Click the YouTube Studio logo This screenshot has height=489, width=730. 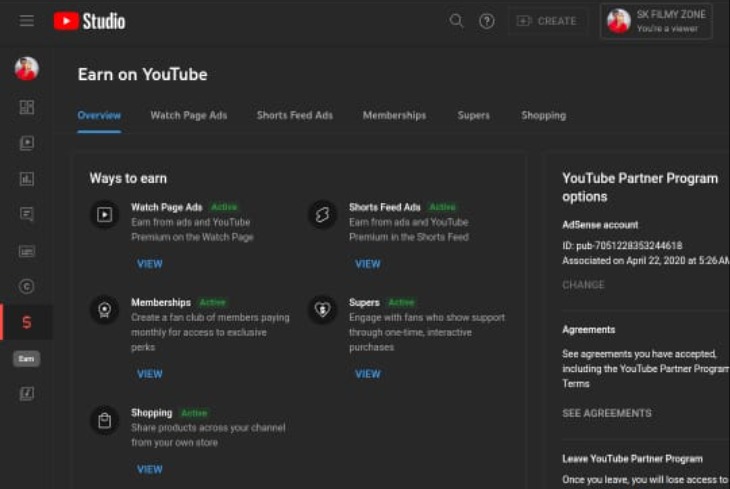pos(89,21)
